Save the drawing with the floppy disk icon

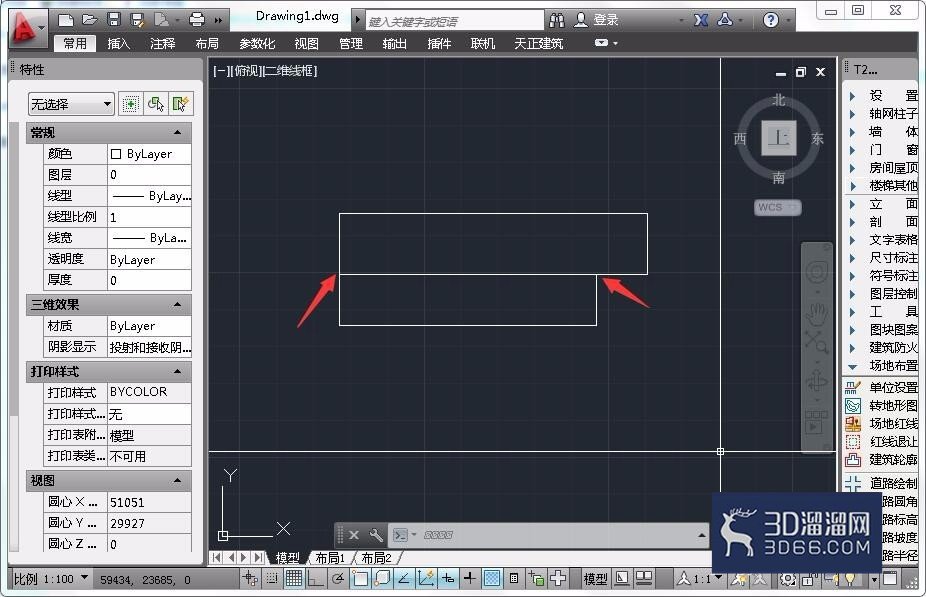[114, 20]
